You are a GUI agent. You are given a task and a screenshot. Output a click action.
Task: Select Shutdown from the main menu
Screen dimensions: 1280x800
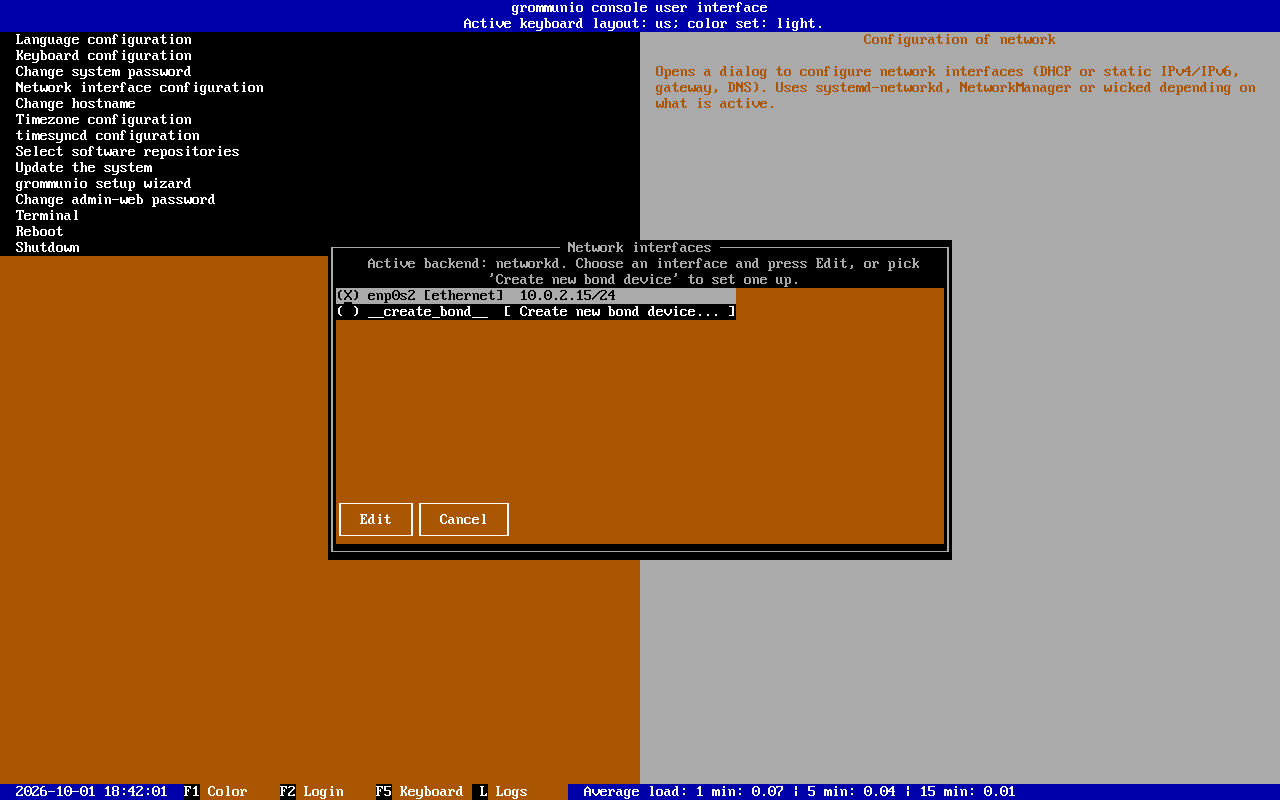tap(48, 248)
